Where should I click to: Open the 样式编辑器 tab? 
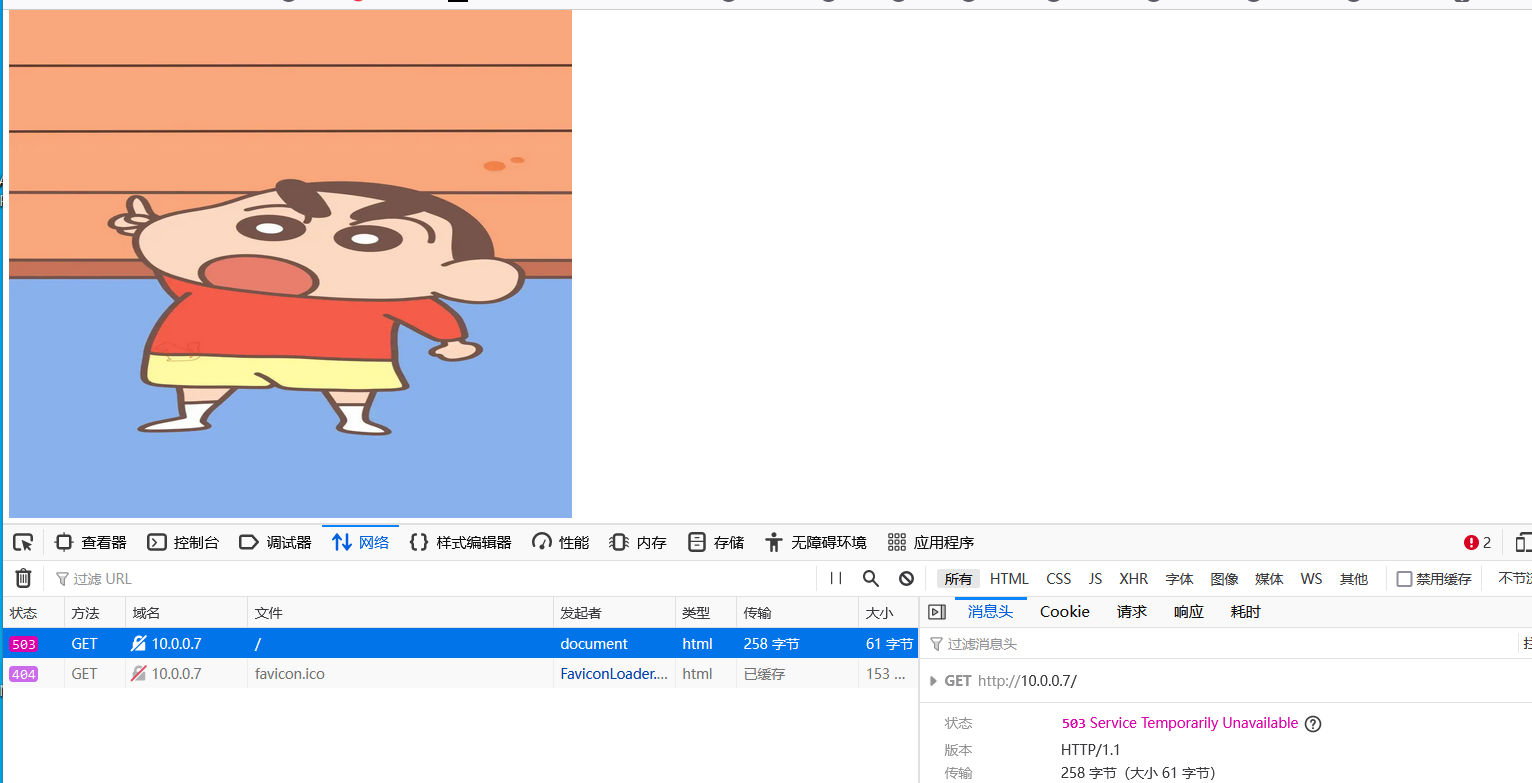pyautogui.click(x=460, y=542)
